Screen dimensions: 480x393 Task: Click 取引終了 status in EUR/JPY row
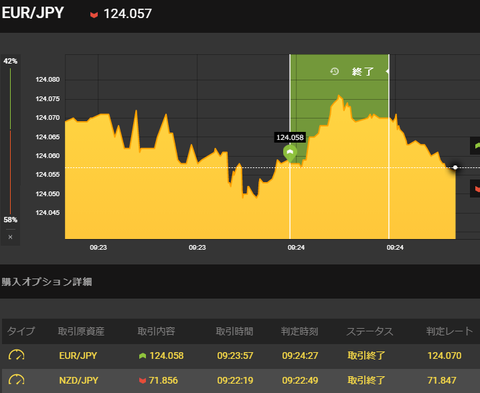click(x=366, y=356)
